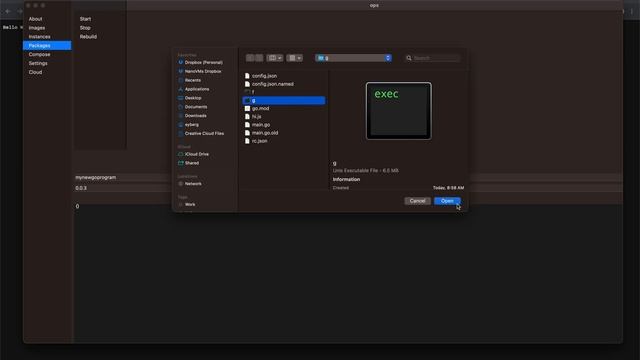Open the Images section in ops
Image resolution: width=640 pixels, height=360 pixels.
point(37,28)
